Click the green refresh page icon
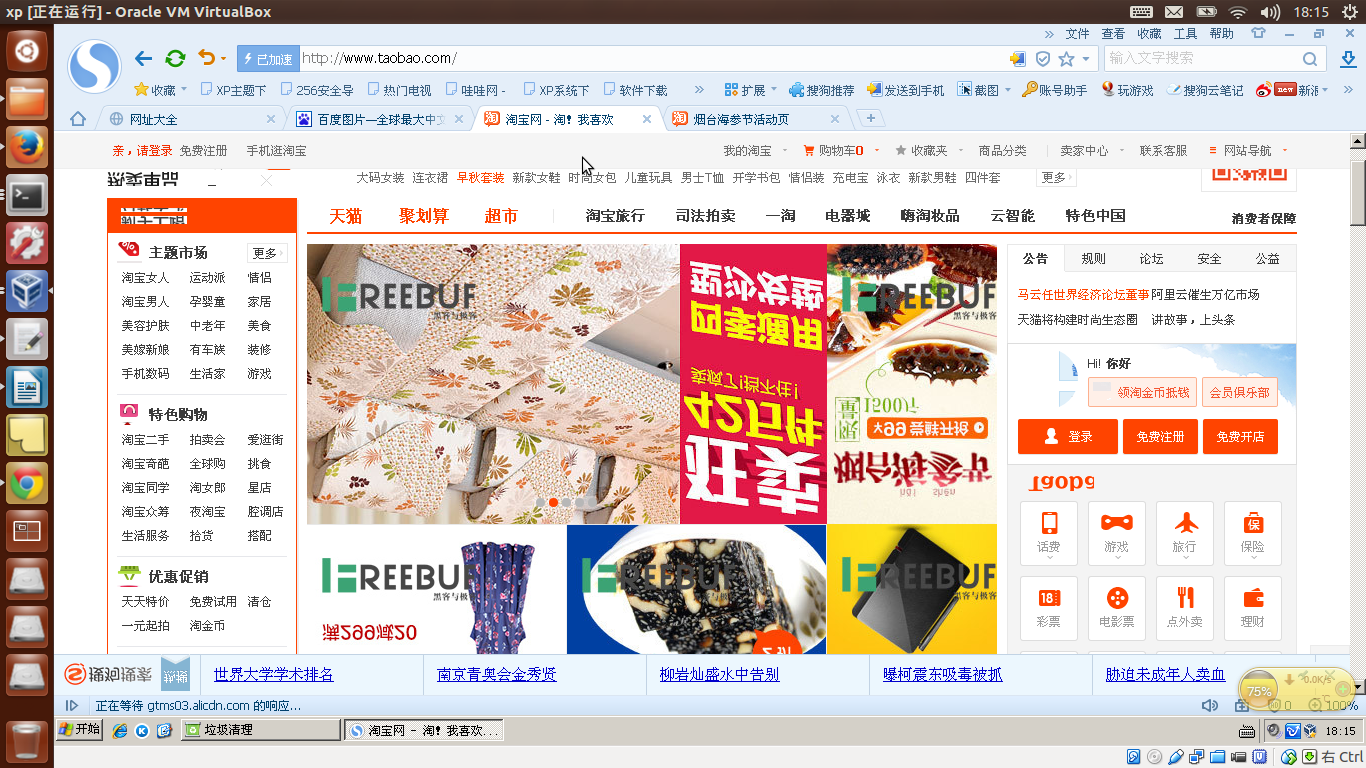 click(175, 59)
